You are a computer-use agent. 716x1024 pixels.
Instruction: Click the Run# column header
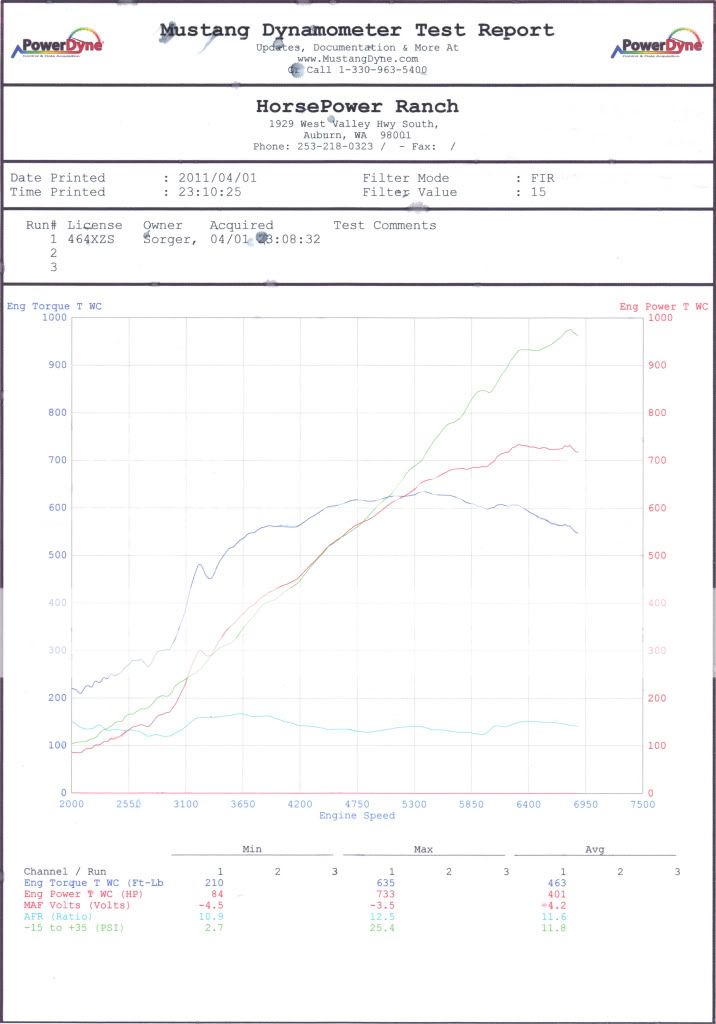coord(41,225)
